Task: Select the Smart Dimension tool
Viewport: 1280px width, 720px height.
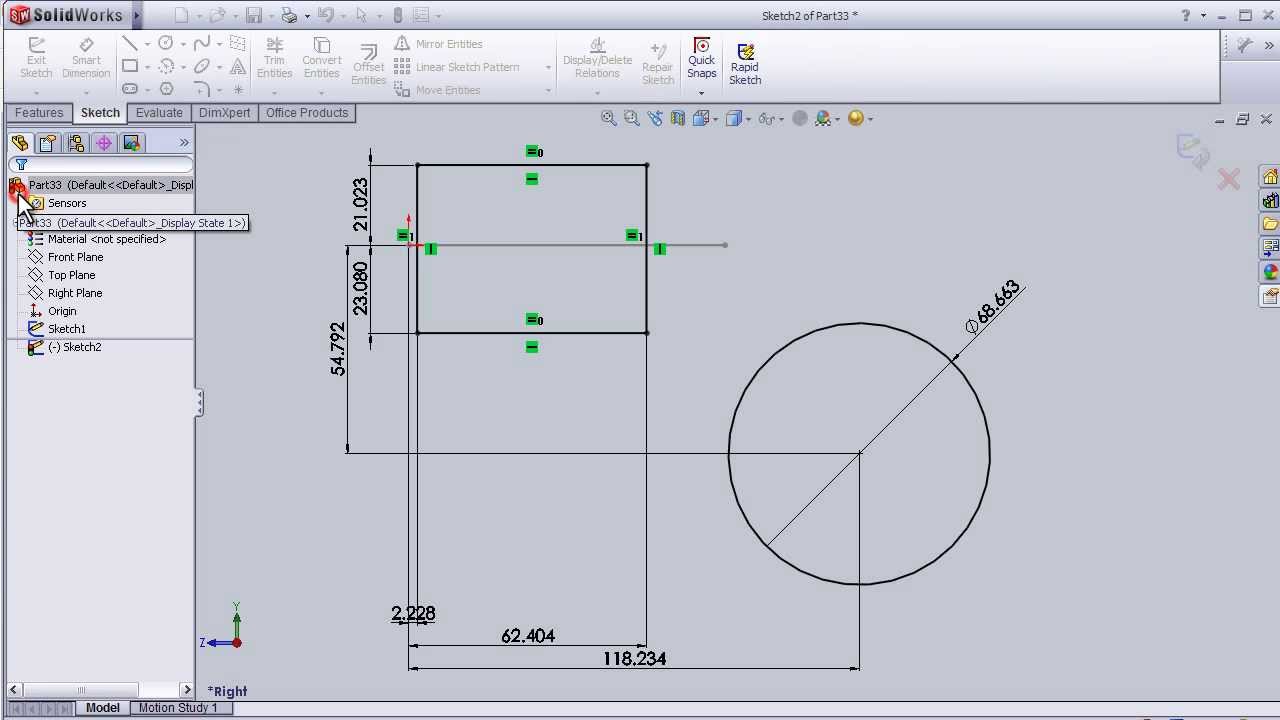Action: click(x=86, y=58)
